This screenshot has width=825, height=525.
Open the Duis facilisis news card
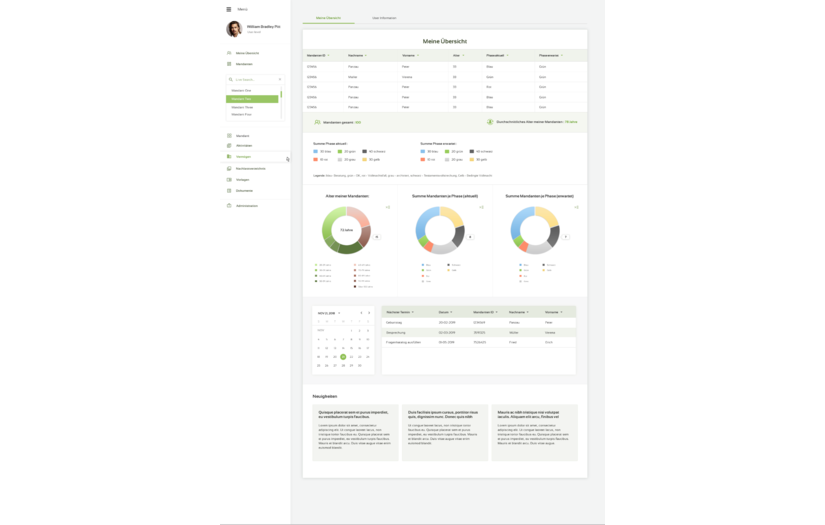[445, 432]
